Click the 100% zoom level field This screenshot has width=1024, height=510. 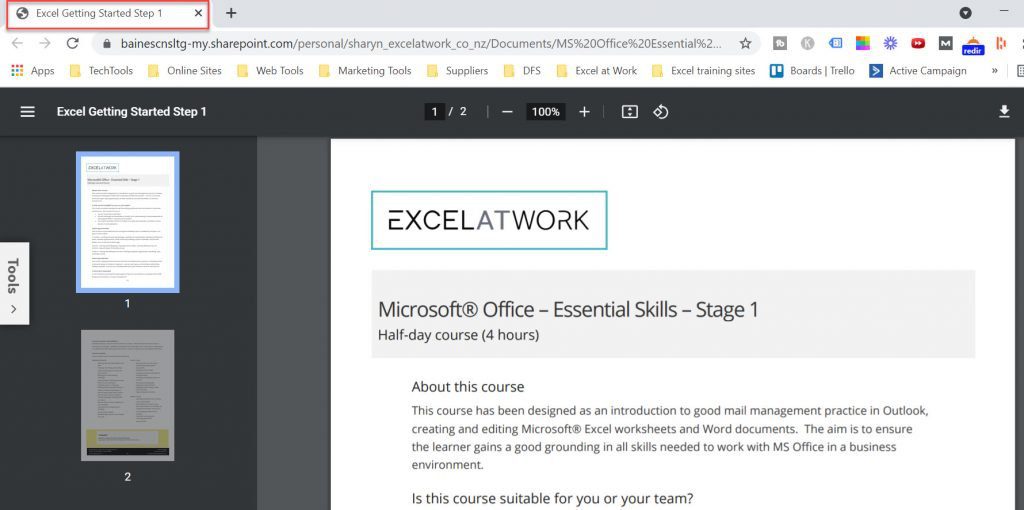click(x=545, y=112)
